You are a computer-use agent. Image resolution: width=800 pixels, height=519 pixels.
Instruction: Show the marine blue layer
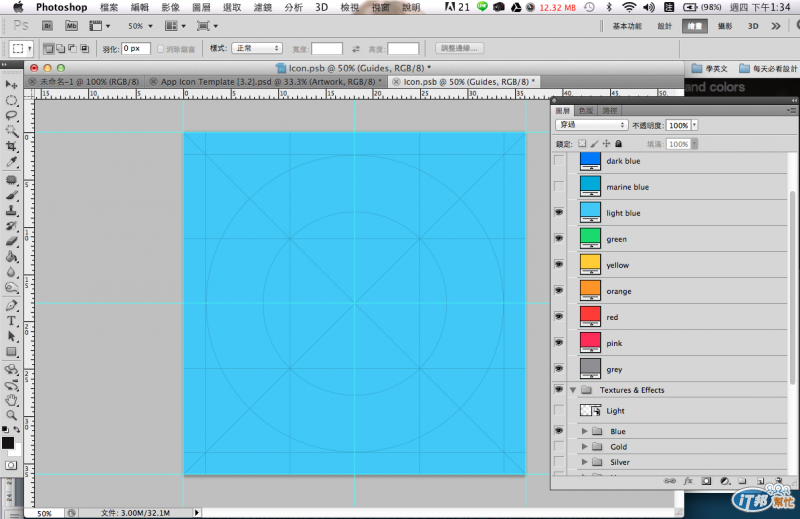coord(559,186)
